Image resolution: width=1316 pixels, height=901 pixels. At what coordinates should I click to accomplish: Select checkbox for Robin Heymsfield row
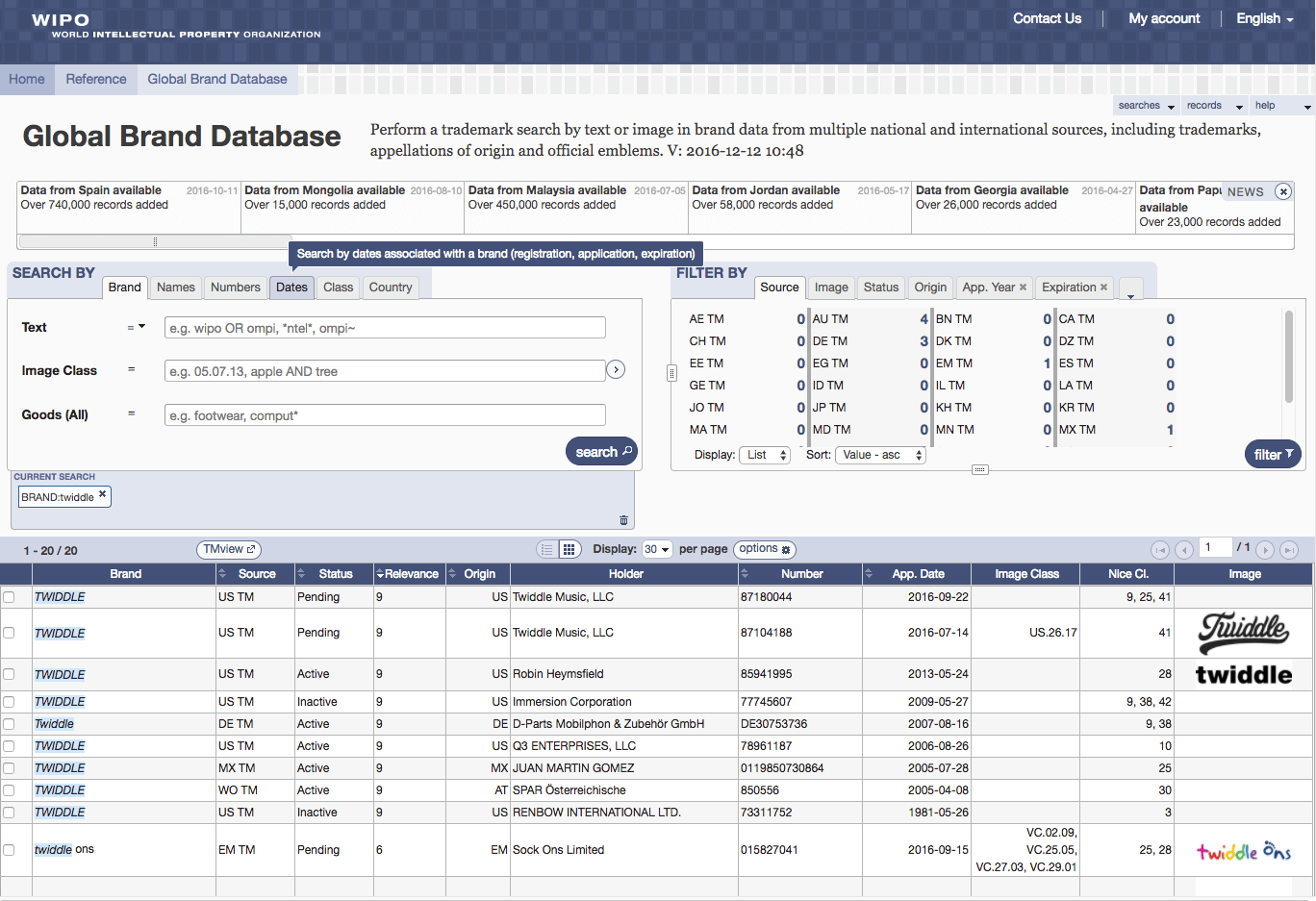tap(9, 674)
